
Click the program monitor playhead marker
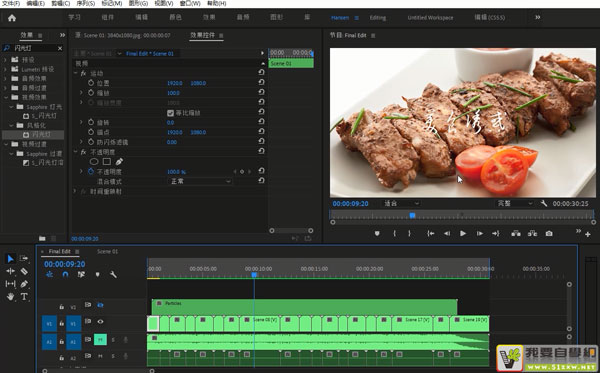(x=412, y=215)
